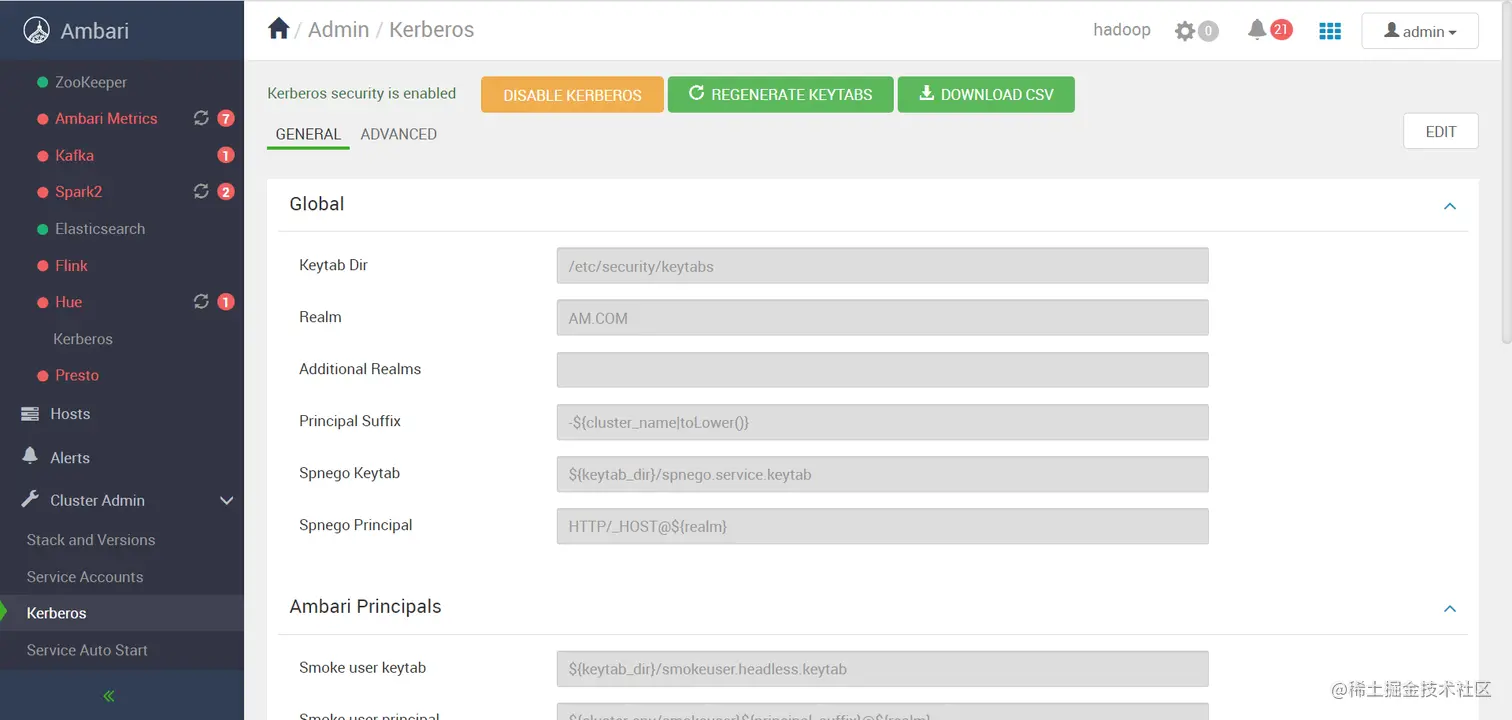Click hadoop cluster name

[1122, 30]
